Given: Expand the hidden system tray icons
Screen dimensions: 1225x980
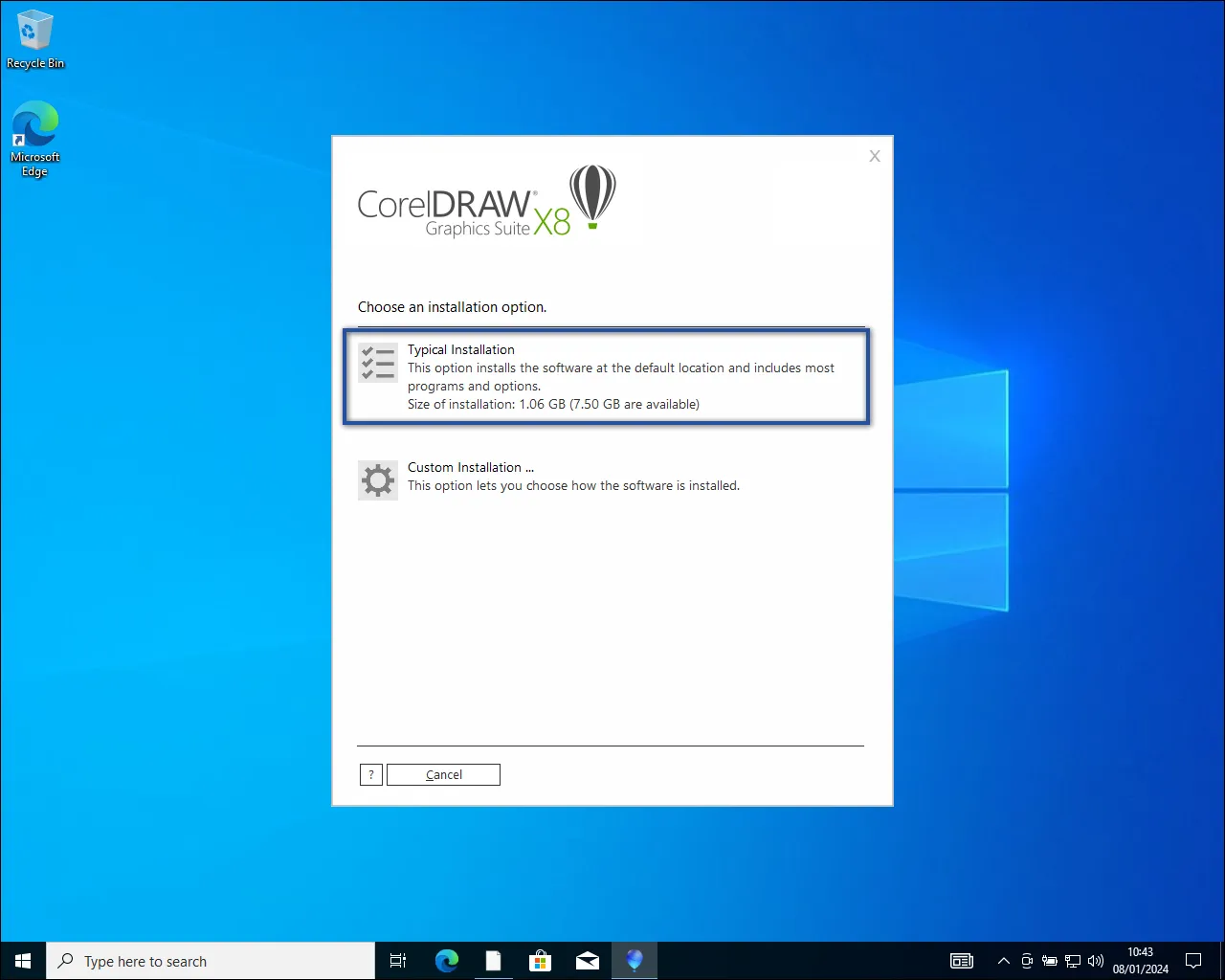Looking at the screenshot, I should (x=1003, y=961).
